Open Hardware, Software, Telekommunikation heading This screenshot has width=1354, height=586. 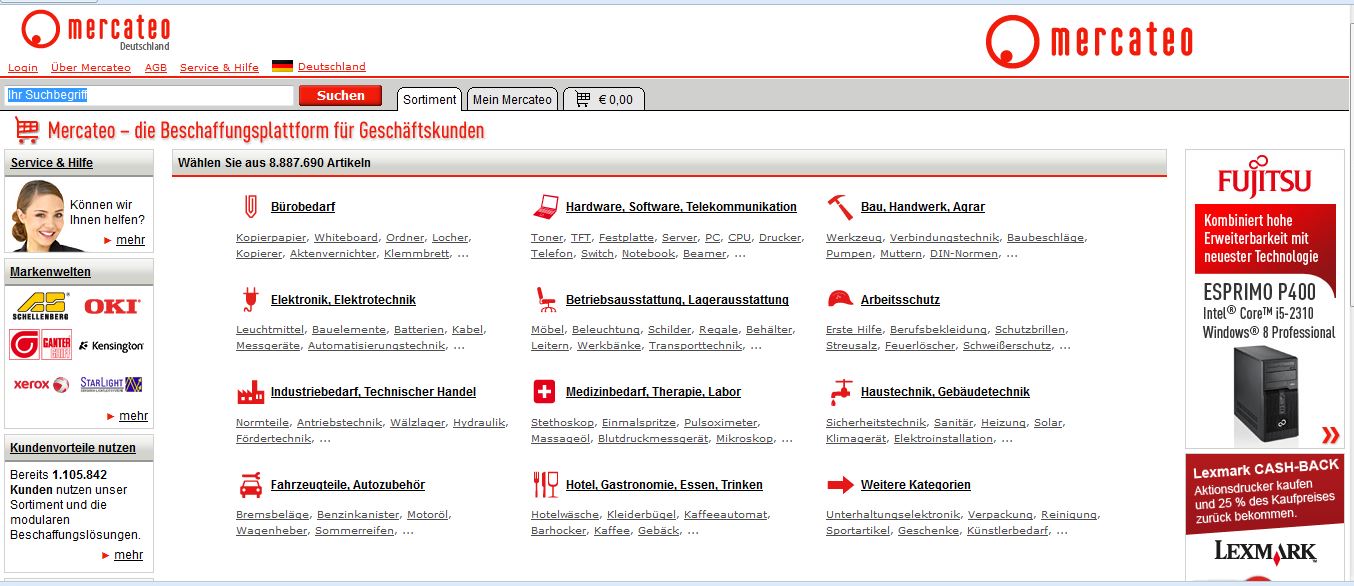click(x=681, y=207)
